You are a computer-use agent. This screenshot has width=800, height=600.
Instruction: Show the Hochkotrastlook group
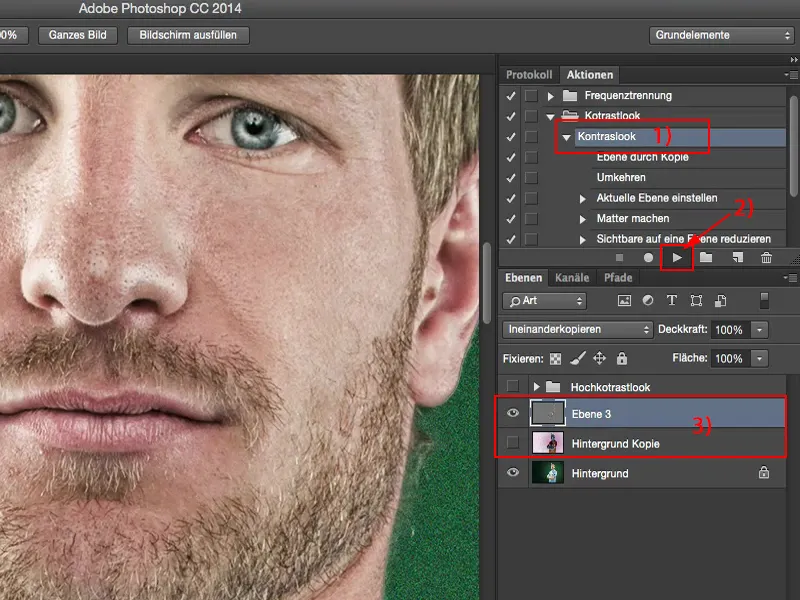point(513,386)
